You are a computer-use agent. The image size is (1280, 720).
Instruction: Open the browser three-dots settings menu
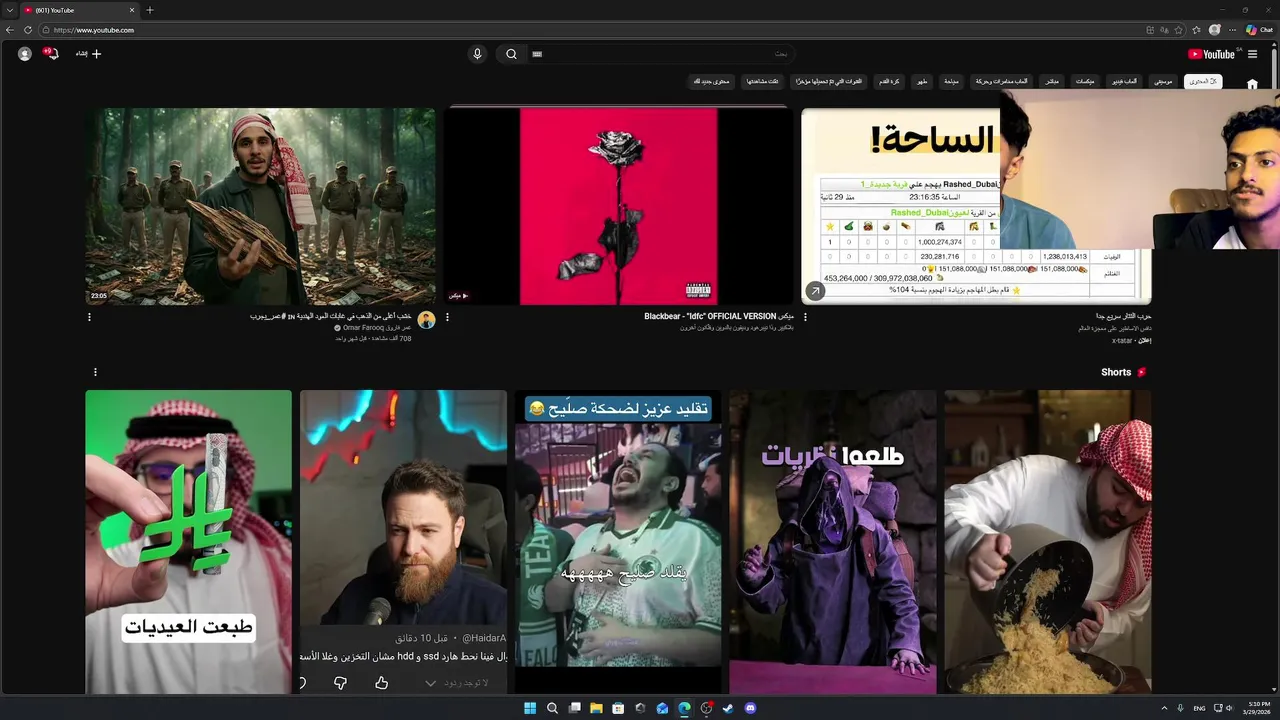1233,30
